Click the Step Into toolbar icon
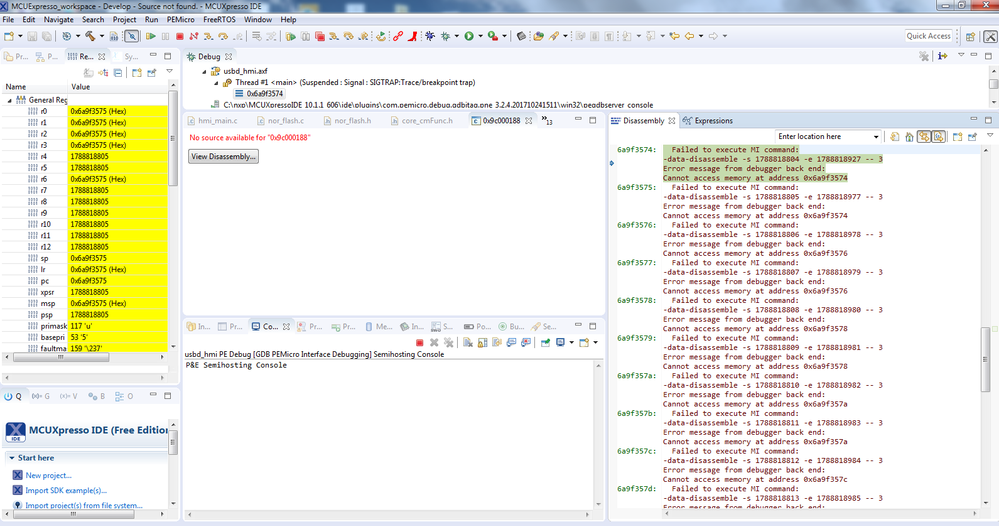This screenshot has width=999, height=526. [x=208, y=36]
